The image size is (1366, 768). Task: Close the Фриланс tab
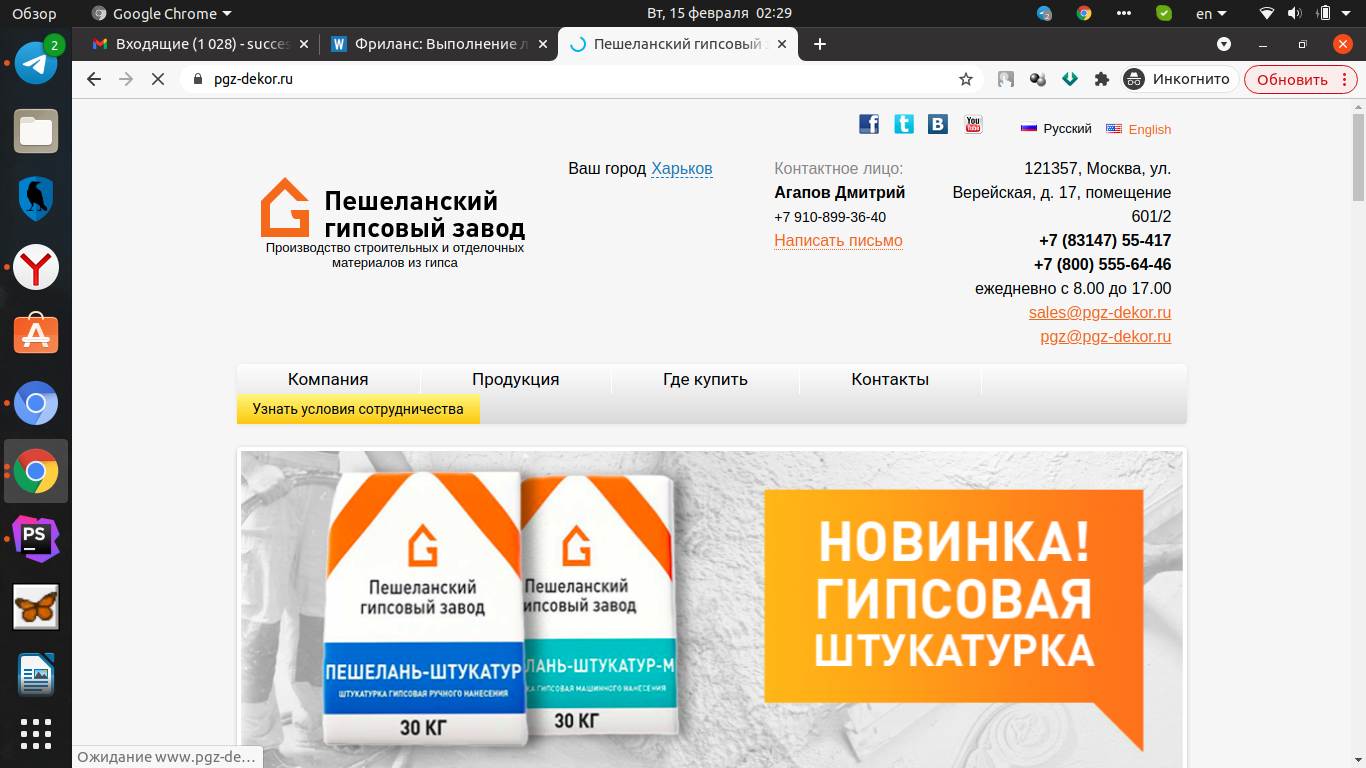543,44
